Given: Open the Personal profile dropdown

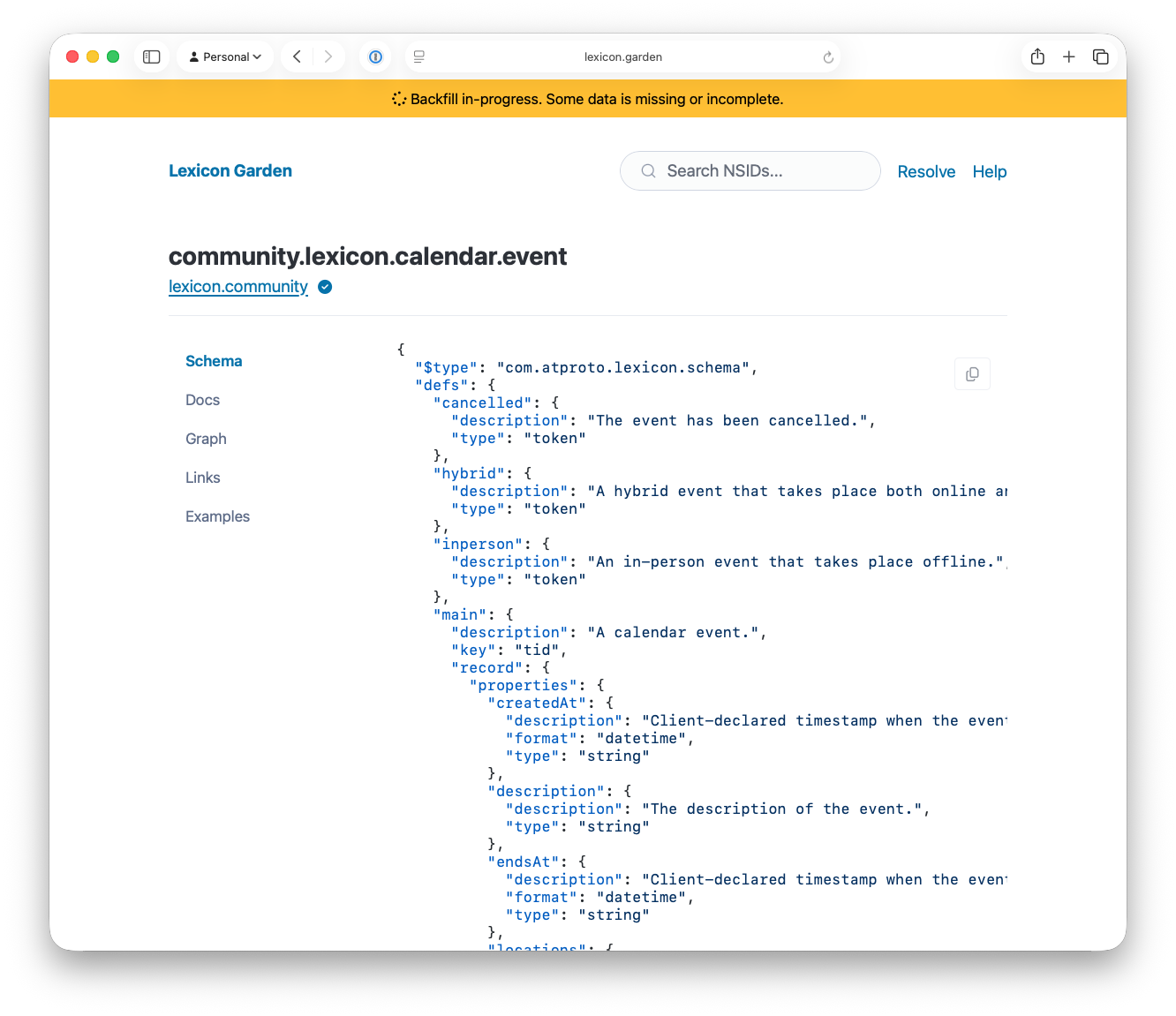Looking at the screenshot, I should click(x=226, y=56).
